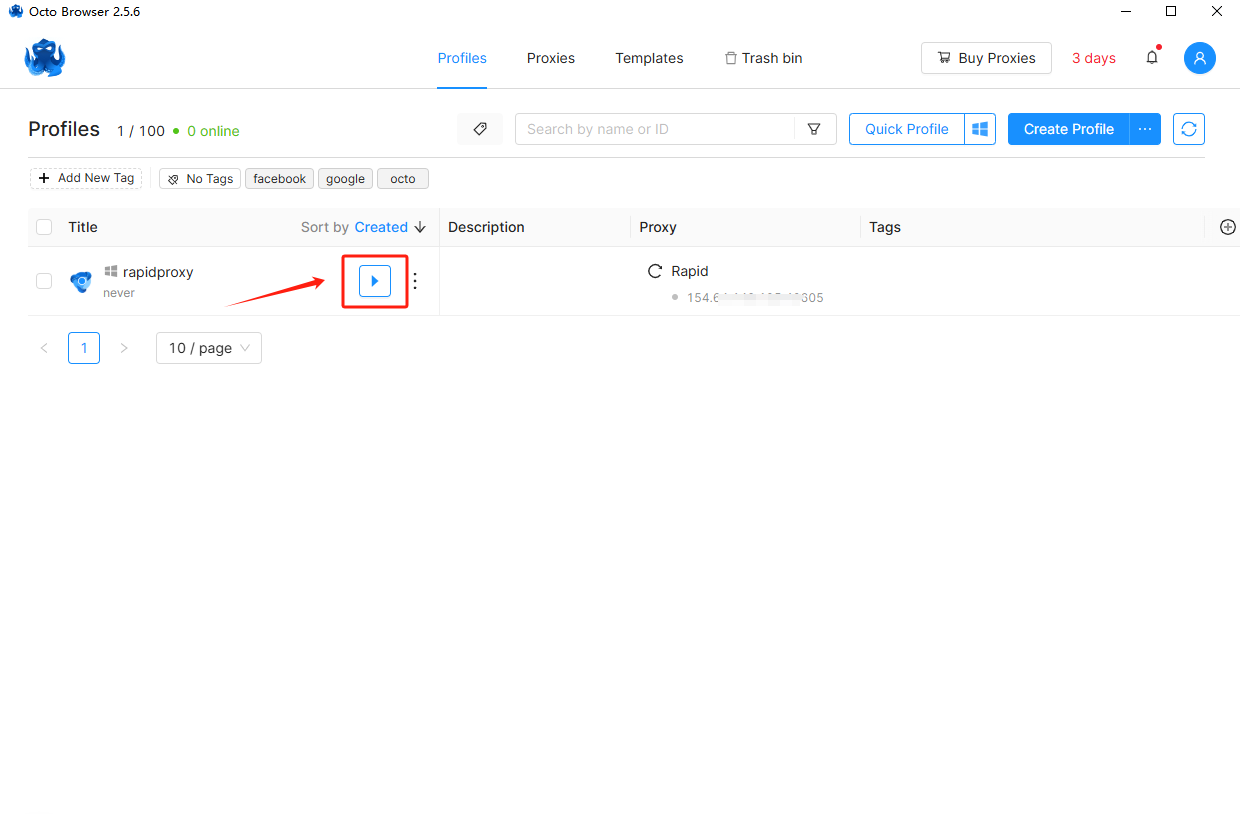
Task: Select page 1 in pagination
Action: click(x=84, y=348)
